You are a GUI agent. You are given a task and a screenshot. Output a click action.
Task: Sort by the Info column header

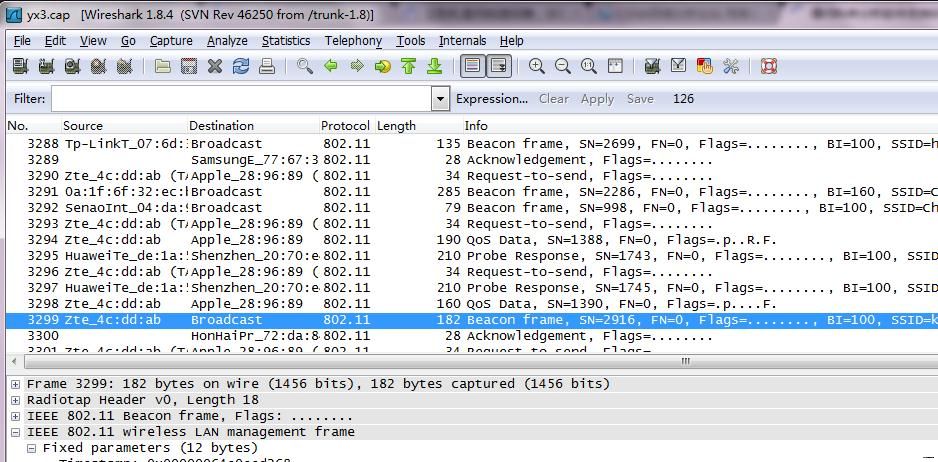coord(700,126)
